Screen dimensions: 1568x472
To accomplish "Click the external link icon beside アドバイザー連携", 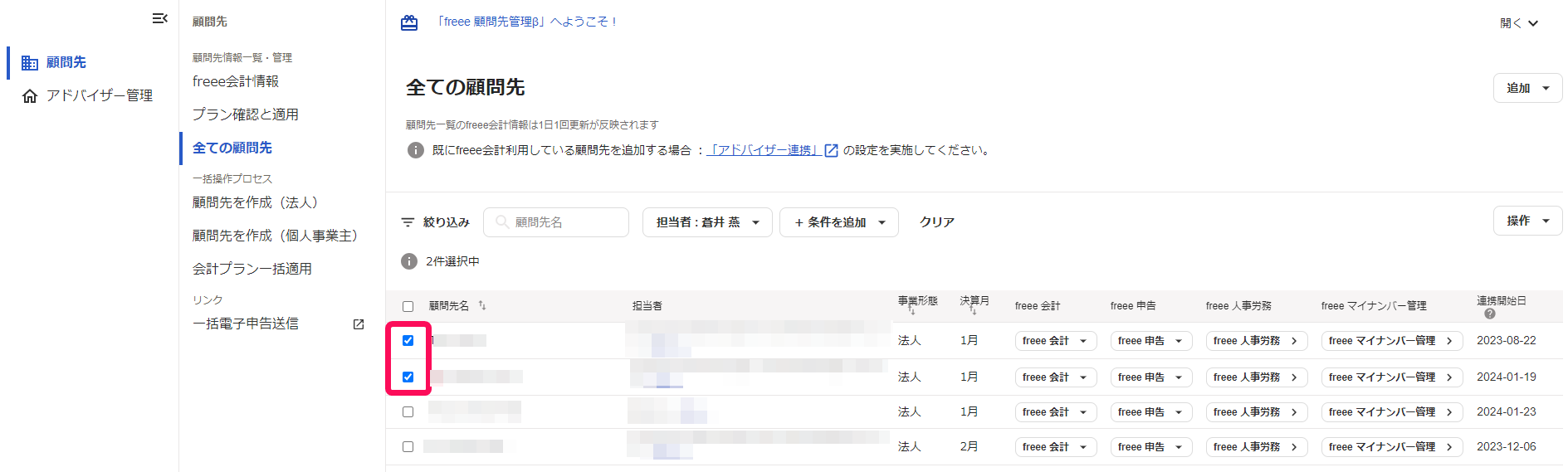I will point(831,150).
